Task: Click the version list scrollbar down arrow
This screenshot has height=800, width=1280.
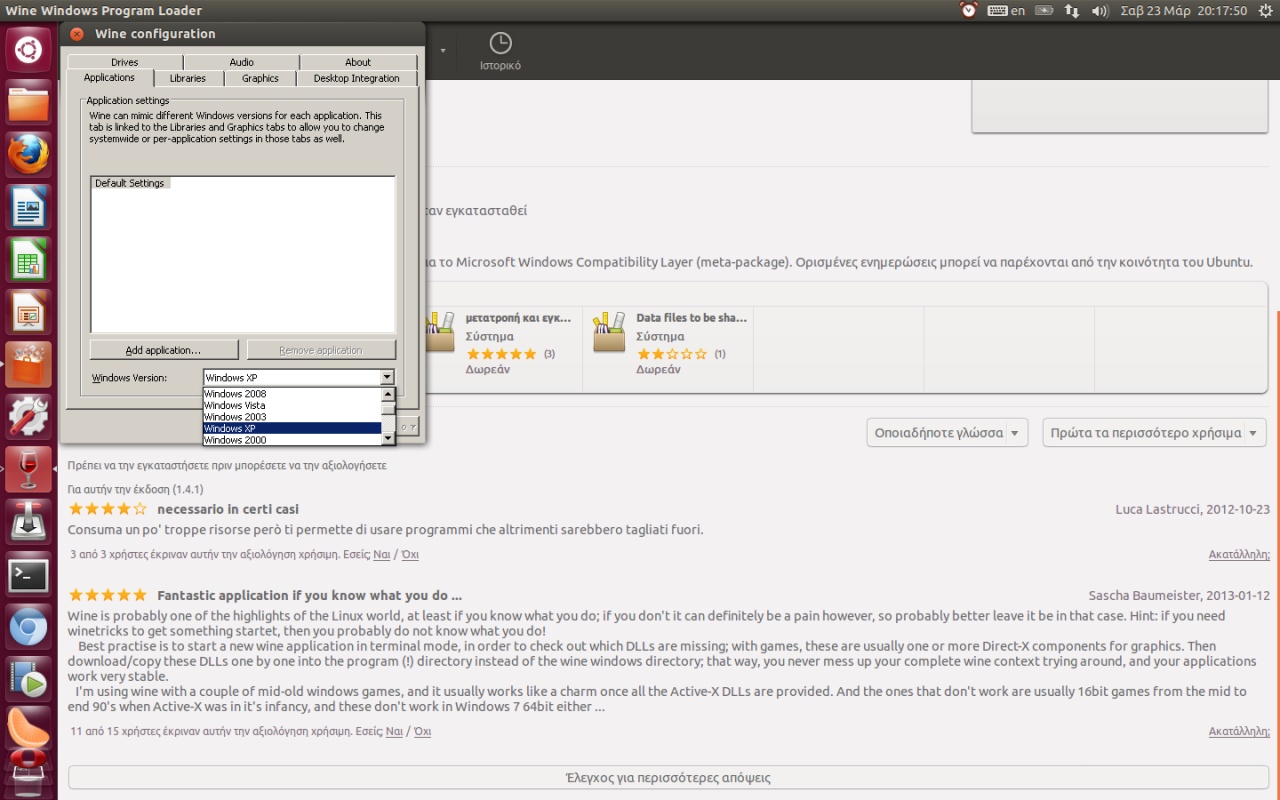Action: 388,439
